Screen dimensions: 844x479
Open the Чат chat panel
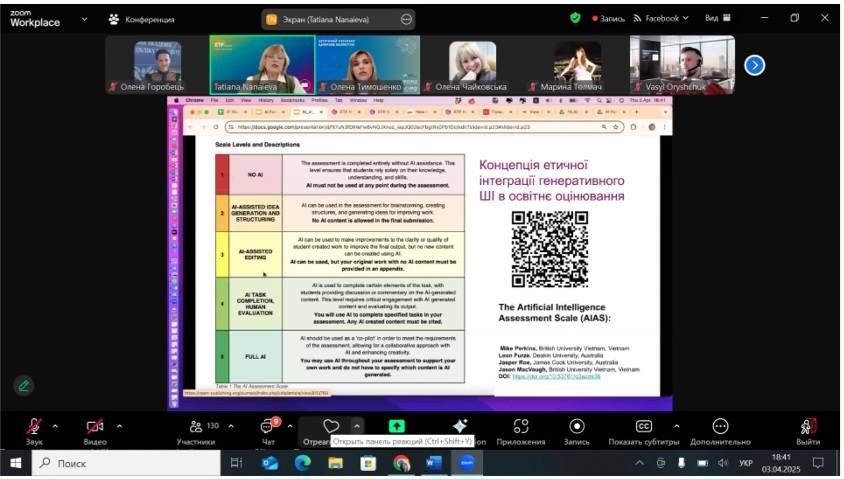pyautogui.click(x=267, y=426)
